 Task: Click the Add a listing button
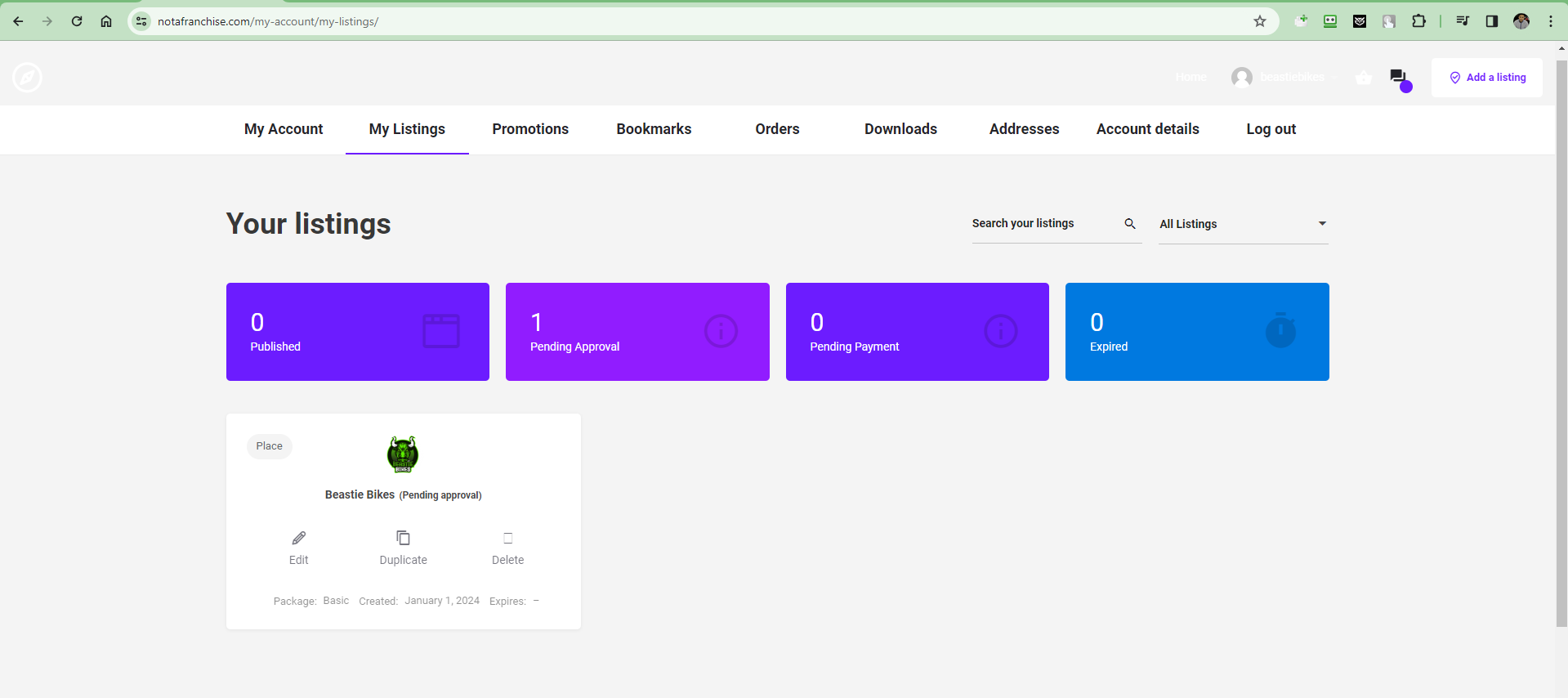point(1487,78)
